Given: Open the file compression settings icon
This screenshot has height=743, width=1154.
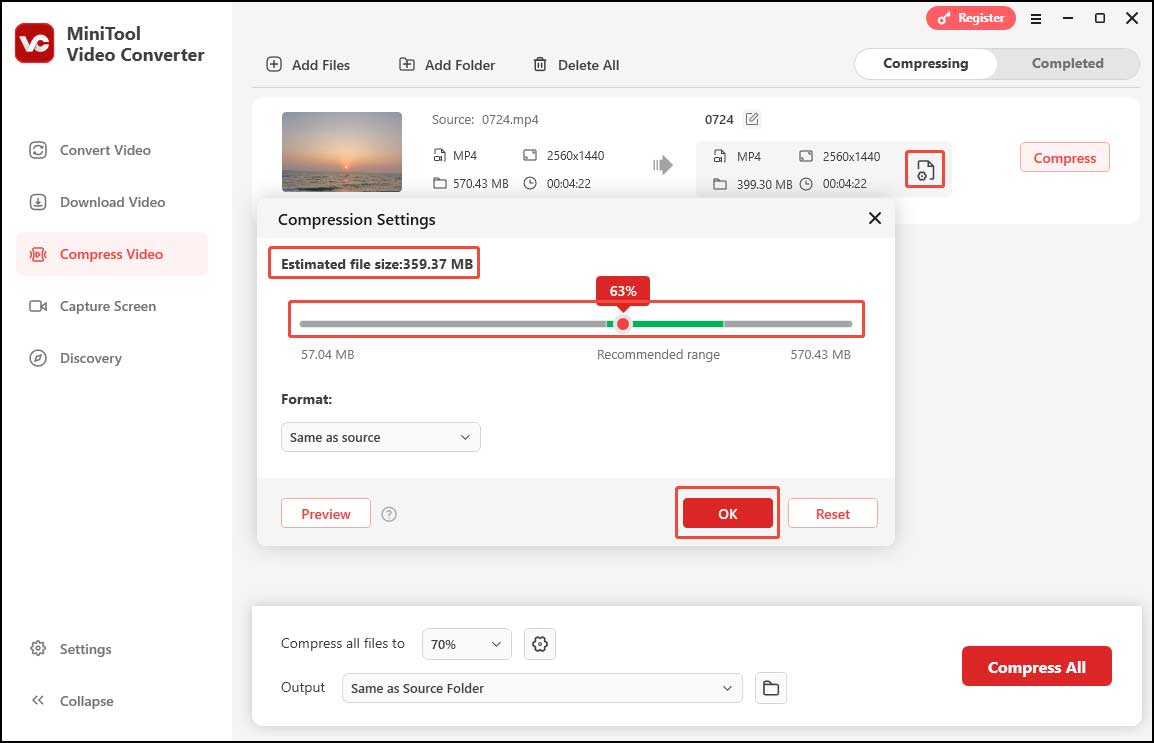Looking at the screenshot, I should (924, 170).
